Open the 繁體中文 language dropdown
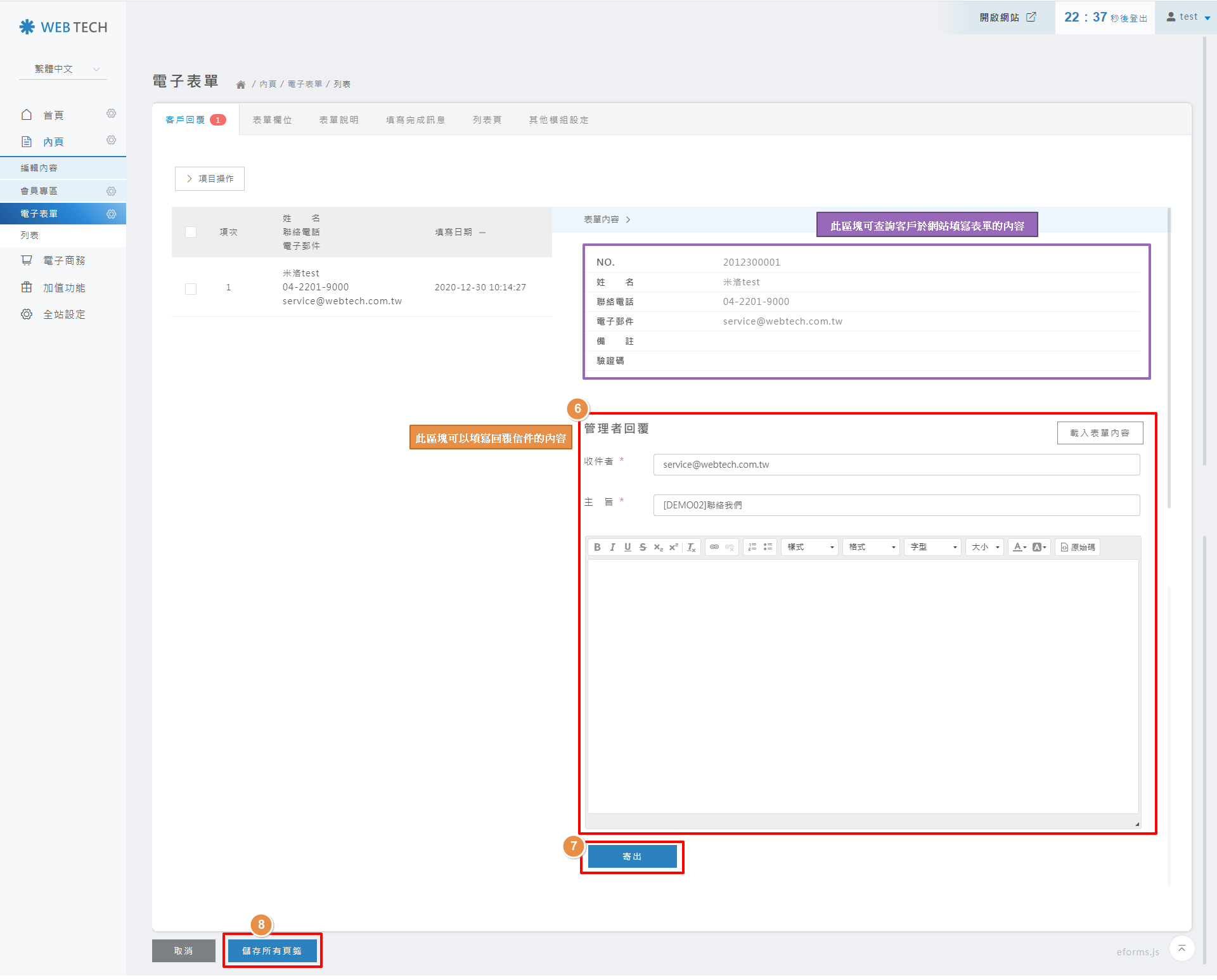 click(63, 69)
